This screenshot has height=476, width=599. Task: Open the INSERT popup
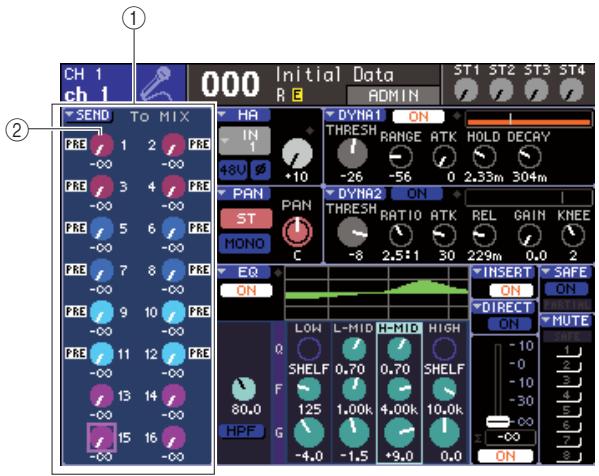coord(504,272)
